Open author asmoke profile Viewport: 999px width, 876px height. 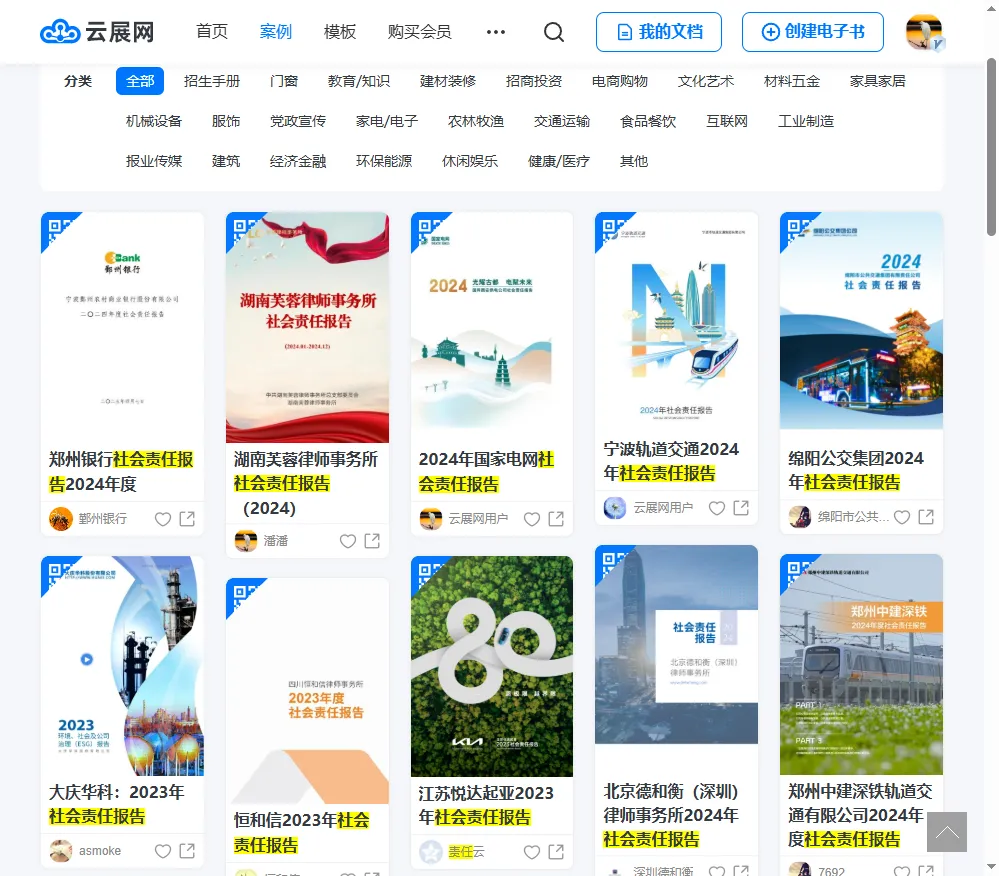coord(85,851)
